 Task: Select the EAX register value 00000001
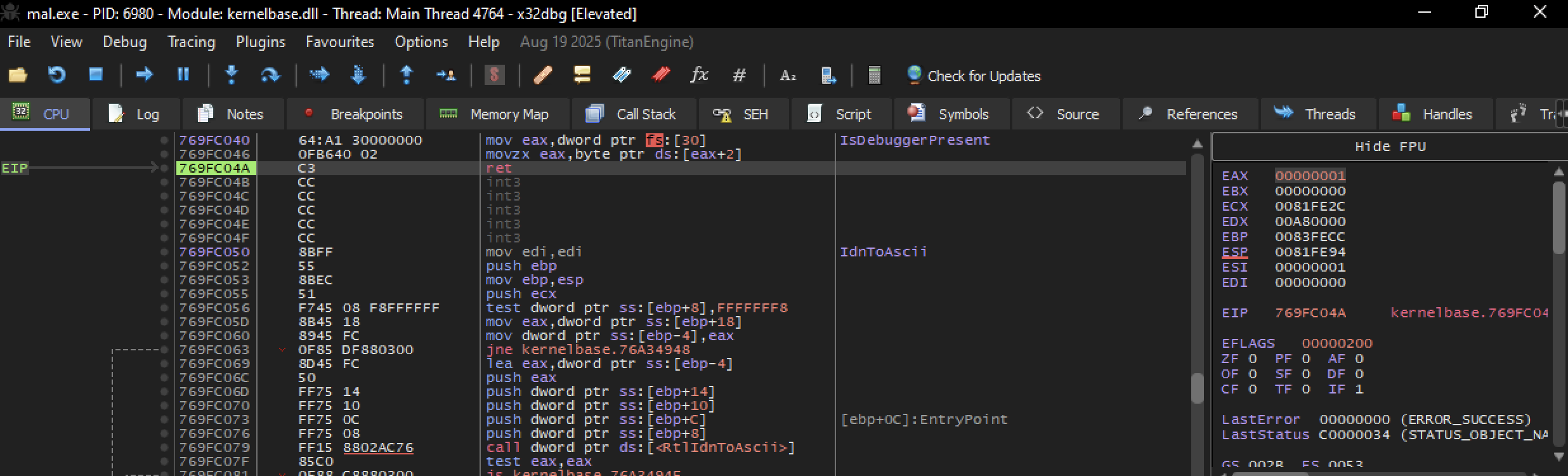coord(1310,176)
